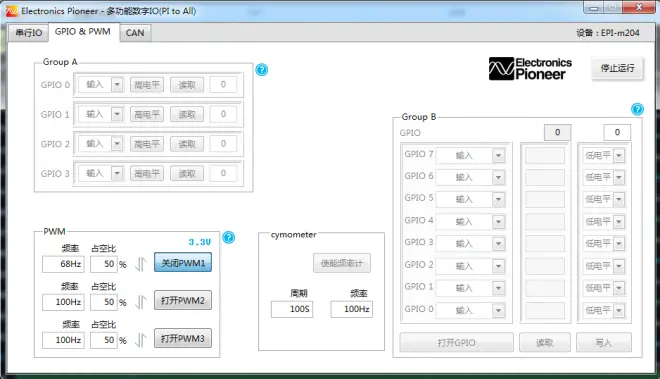This screenshot has height=379, width=660.
Task: Click Group B 读取 button
Action: (x=545, y=342)
